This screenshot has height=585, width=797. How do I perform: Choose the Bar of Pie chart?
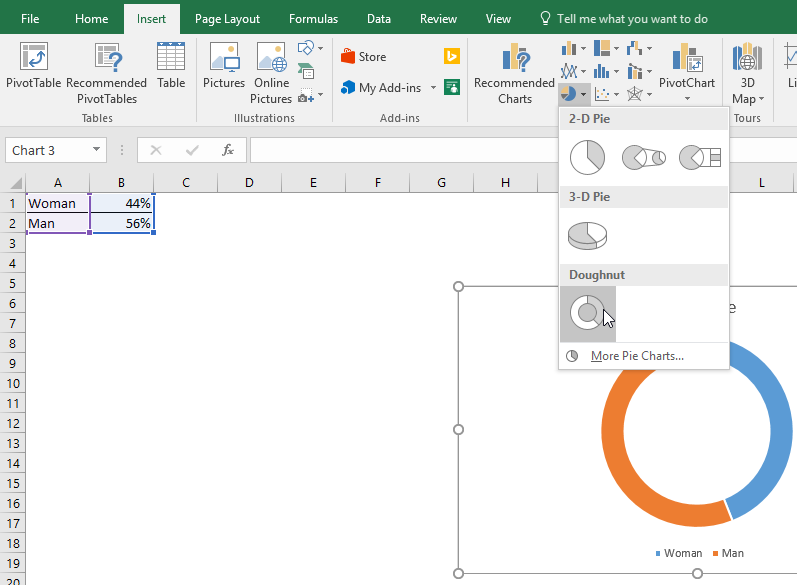[x=700, y=158]
